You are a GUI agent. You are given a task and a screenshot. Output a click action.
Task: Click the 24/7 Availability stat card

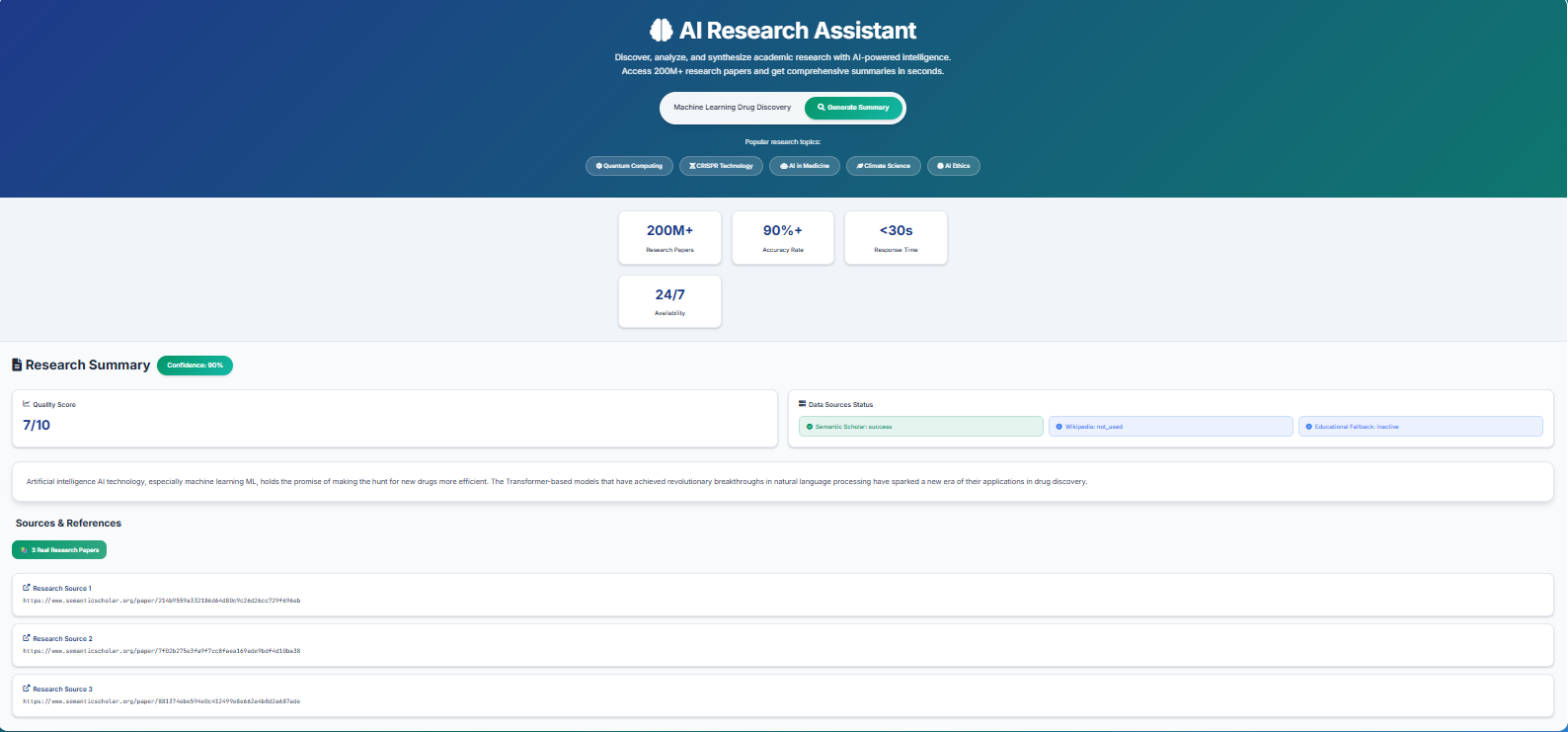[669, 301]
